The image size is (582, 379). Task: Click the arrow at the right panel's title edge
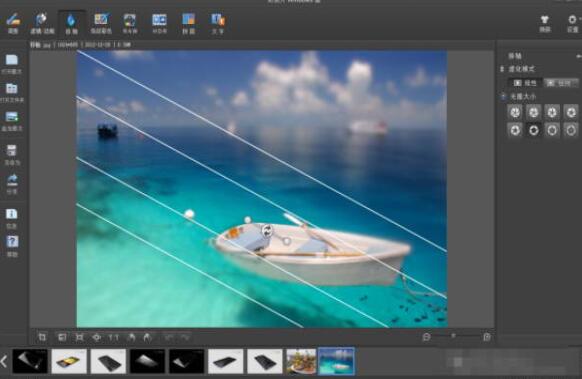click(578, 56)
